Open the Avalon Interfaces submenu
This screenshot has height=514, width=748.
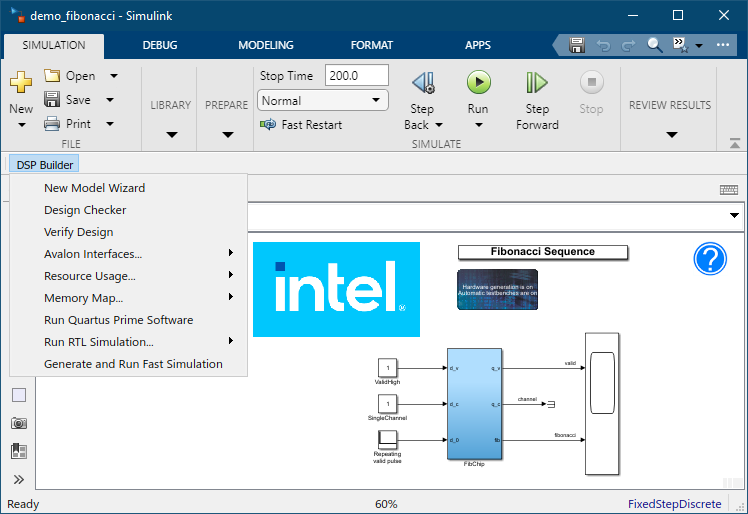[x=93, y=254]
